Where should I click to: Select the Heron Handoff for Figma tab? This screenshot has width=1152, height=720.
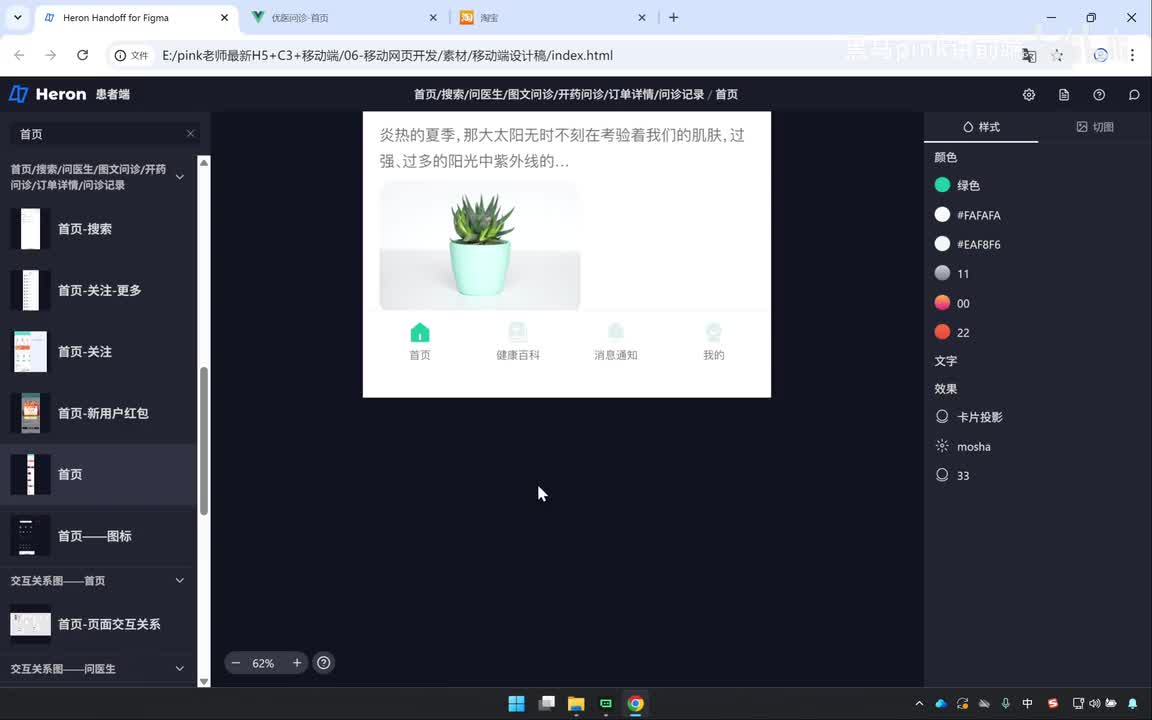136,18
